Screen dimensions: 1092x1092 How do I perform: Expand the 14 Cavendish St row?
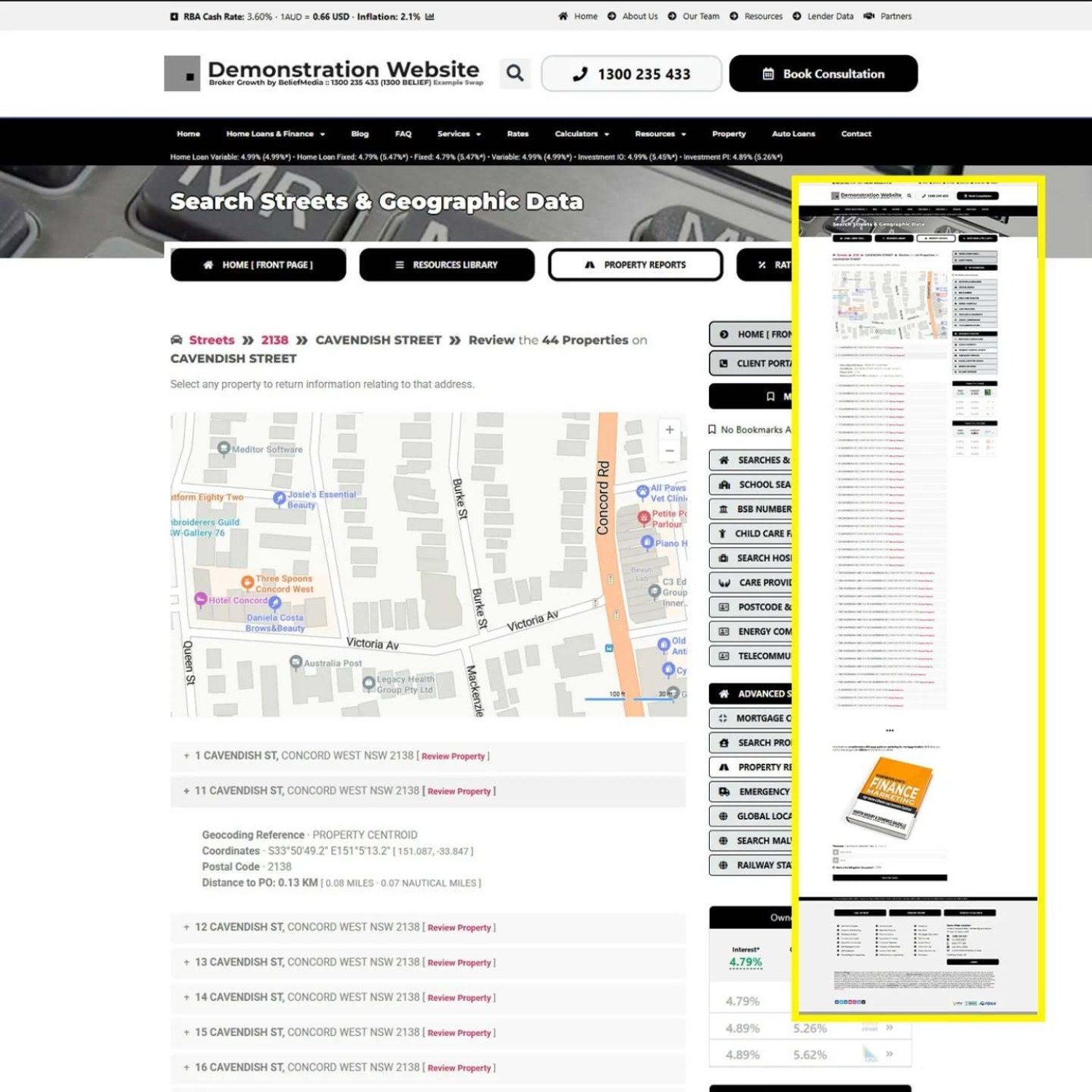click(187, 997)
